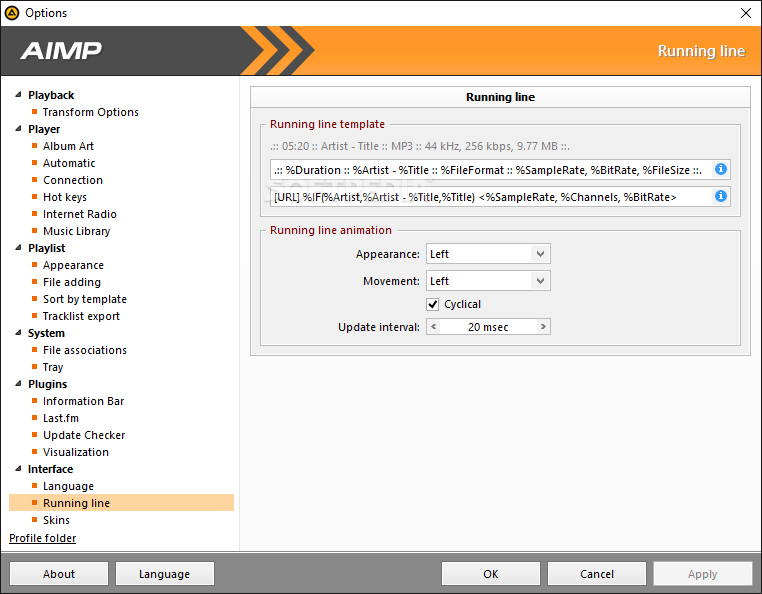Open Sort by template page

click(85, 299)
